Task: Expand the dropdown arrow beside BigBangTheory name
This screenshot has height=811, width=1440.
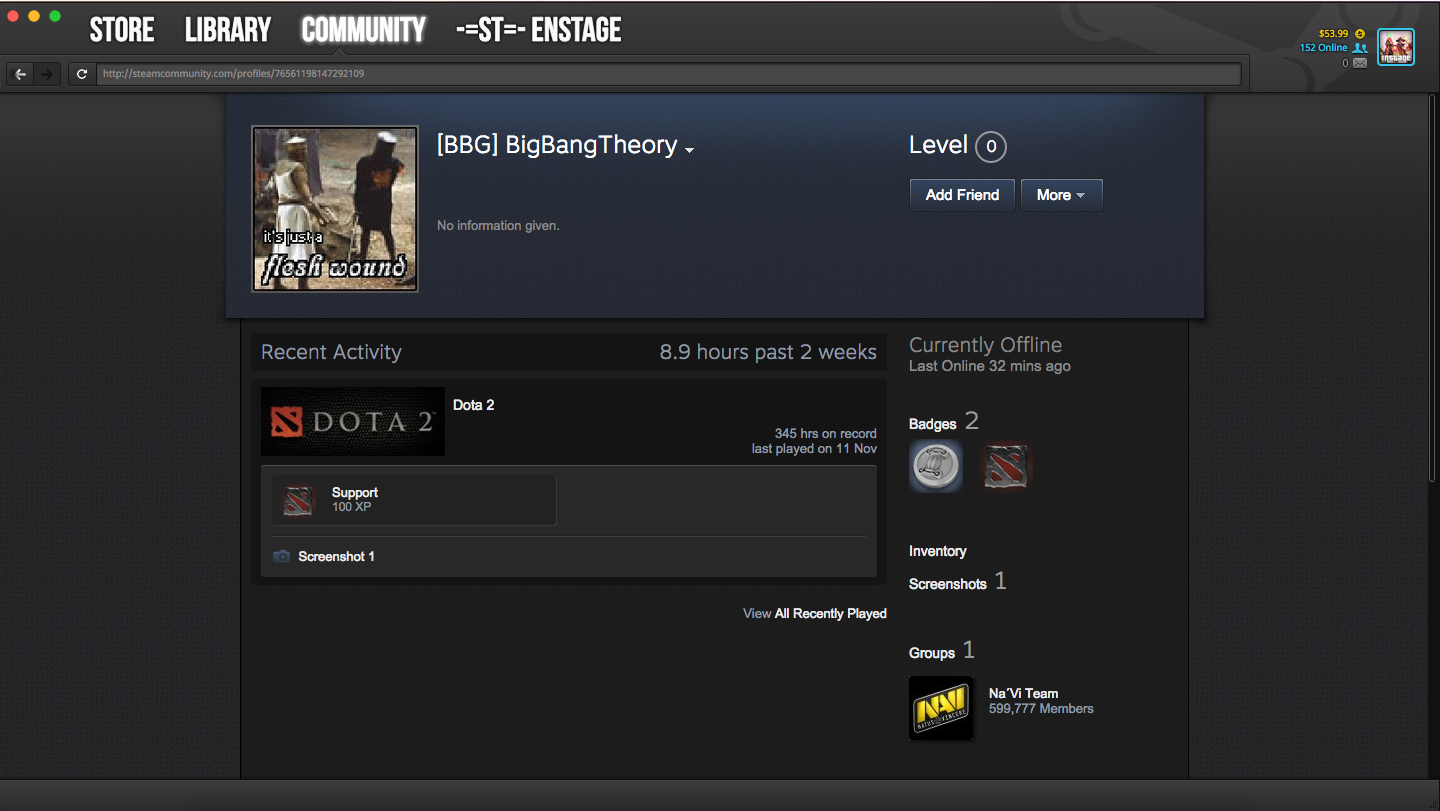Action: click(689, 149)
